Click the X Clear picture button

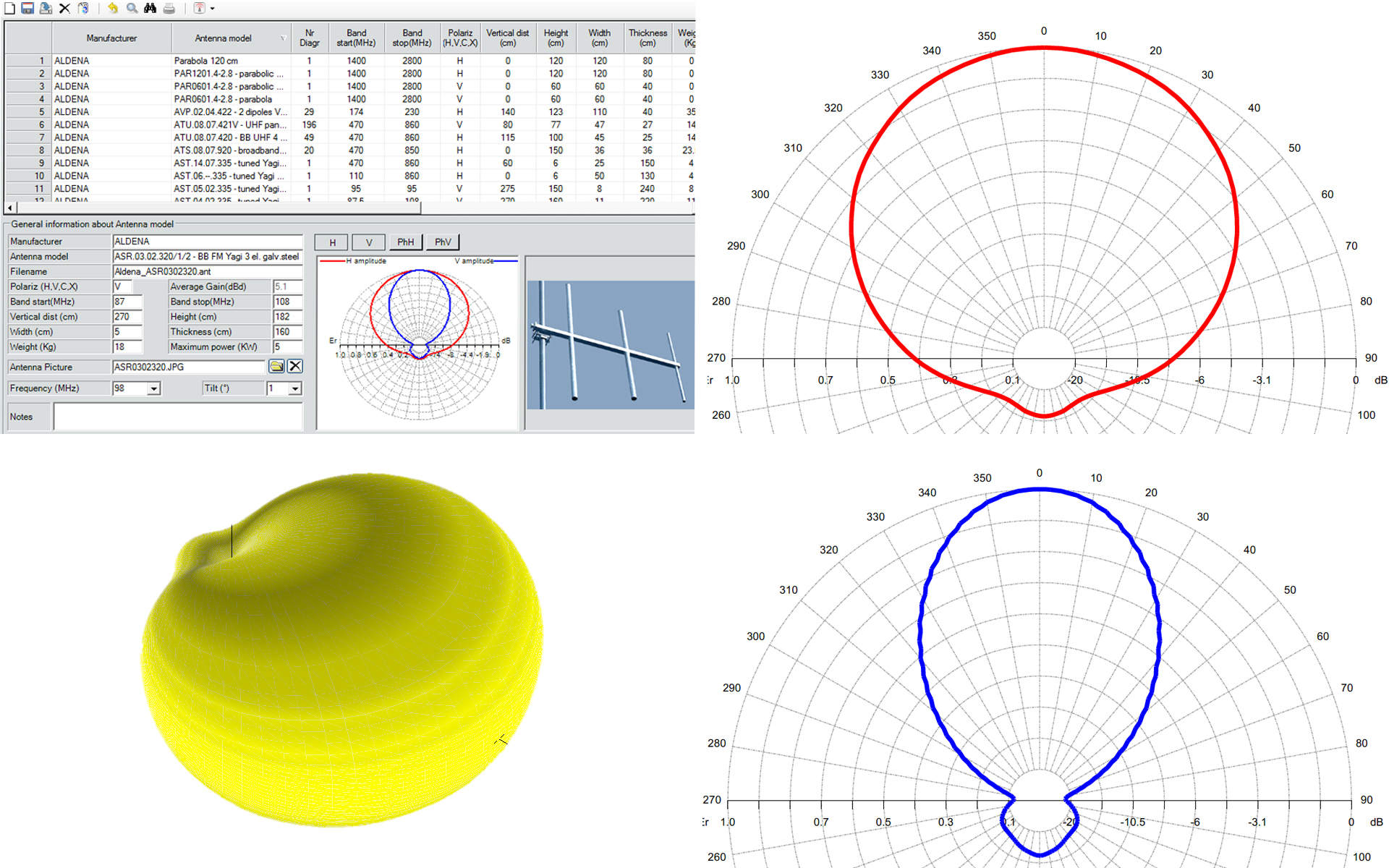[x=295, y=367]
